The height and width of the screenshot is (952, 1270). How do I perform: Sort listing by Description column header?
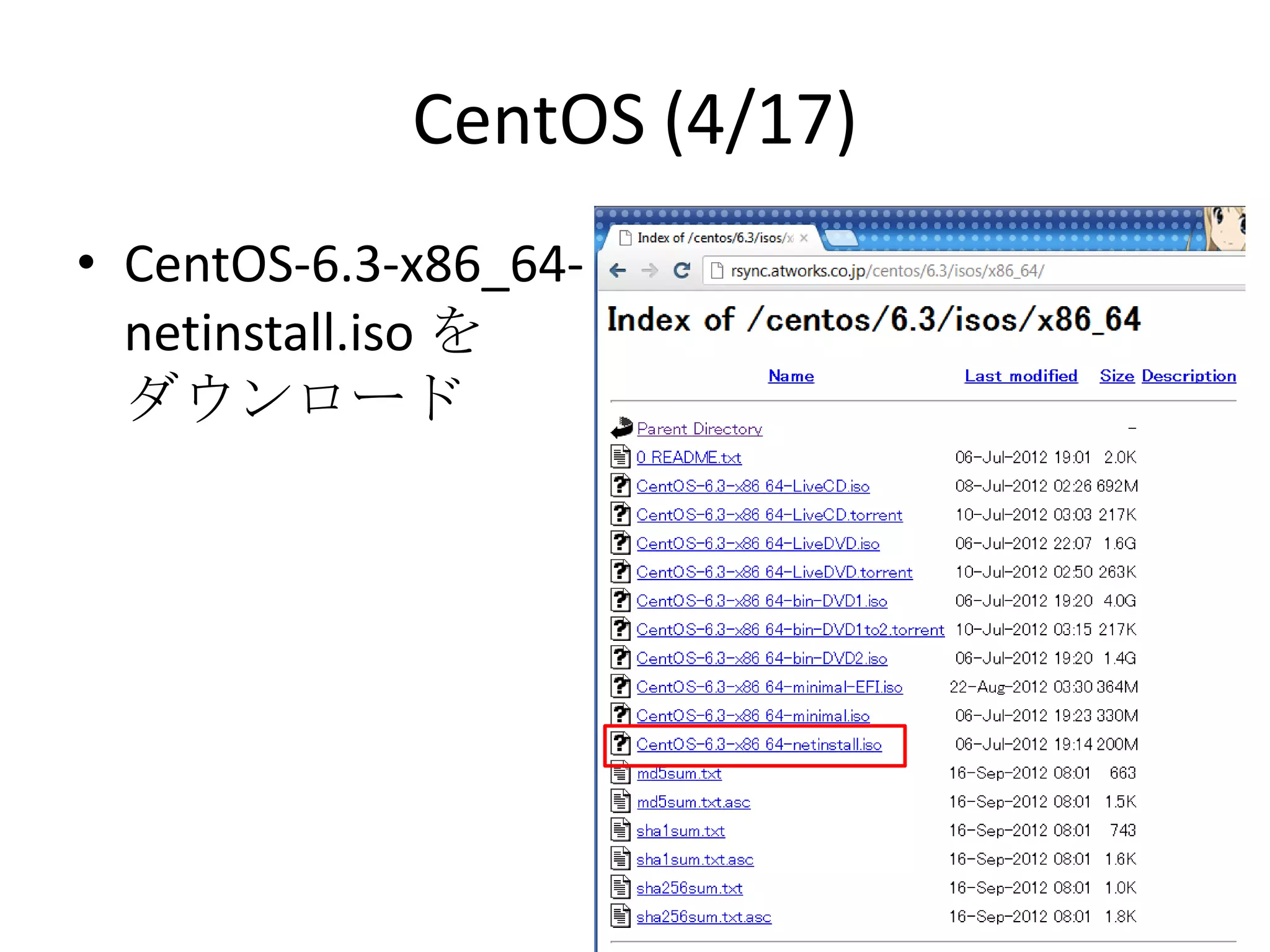[1189, 376]
